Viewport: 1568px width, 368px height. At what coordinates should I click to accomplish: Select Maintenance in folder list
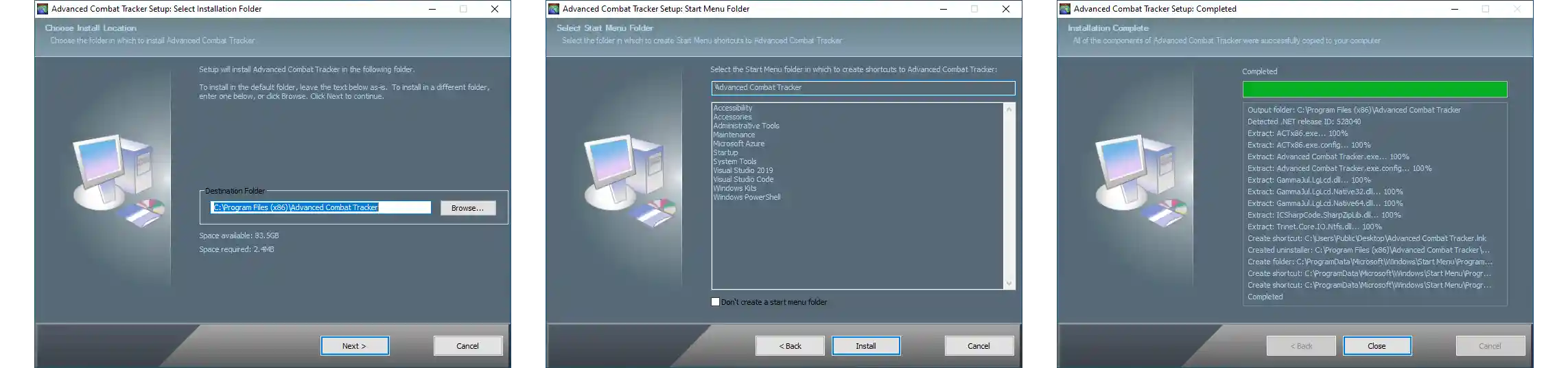coord(734,135)
